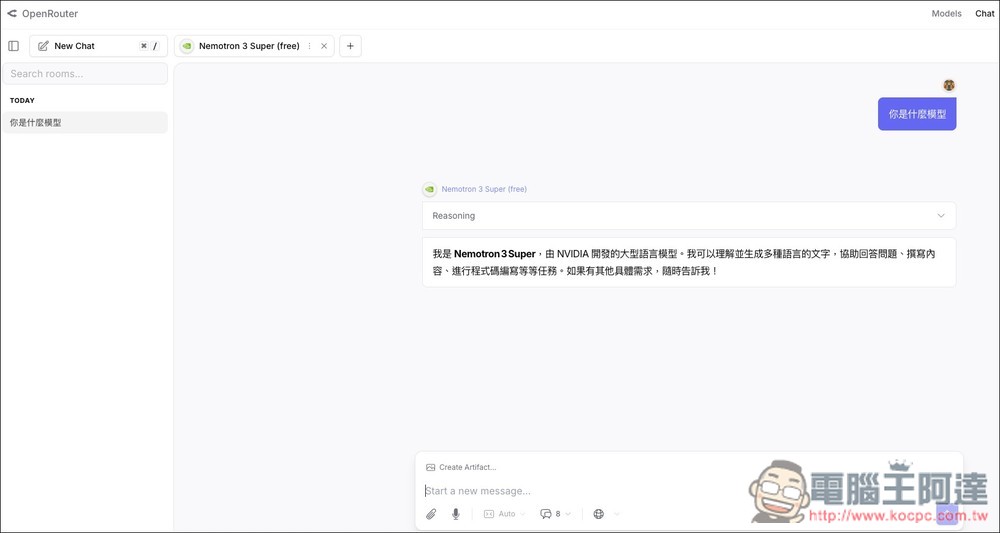Go to the Models page
Viewport: 1000px width, 533px height.
[x=946, y=13]
